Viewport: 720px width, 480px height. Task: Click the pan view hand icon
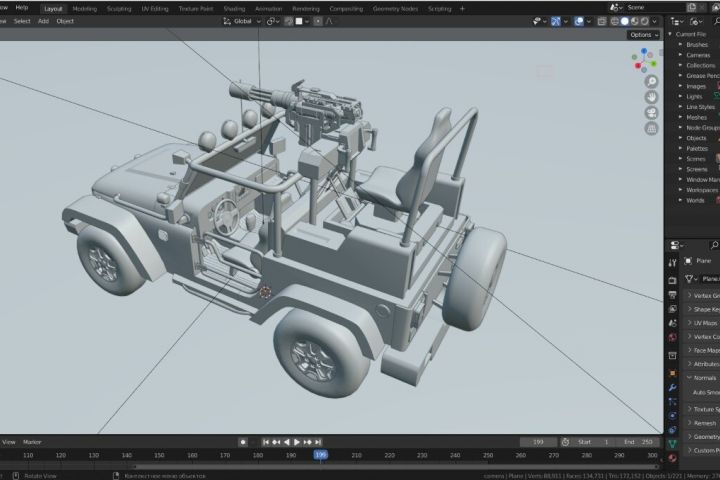[651, 97]
